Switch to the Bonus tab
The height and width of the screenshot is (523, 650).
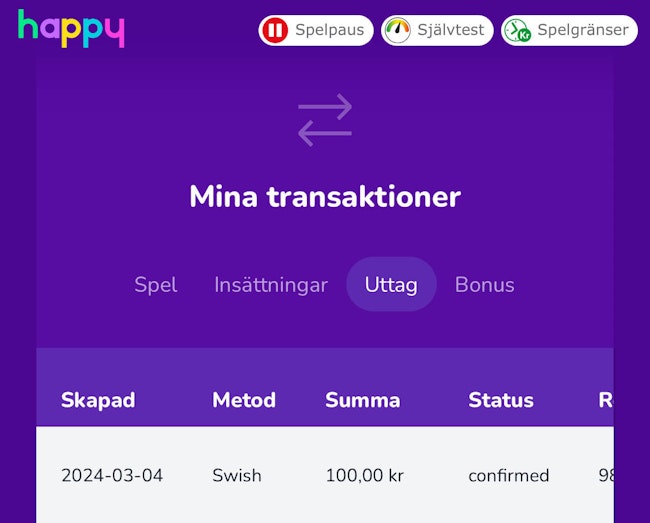485,285
